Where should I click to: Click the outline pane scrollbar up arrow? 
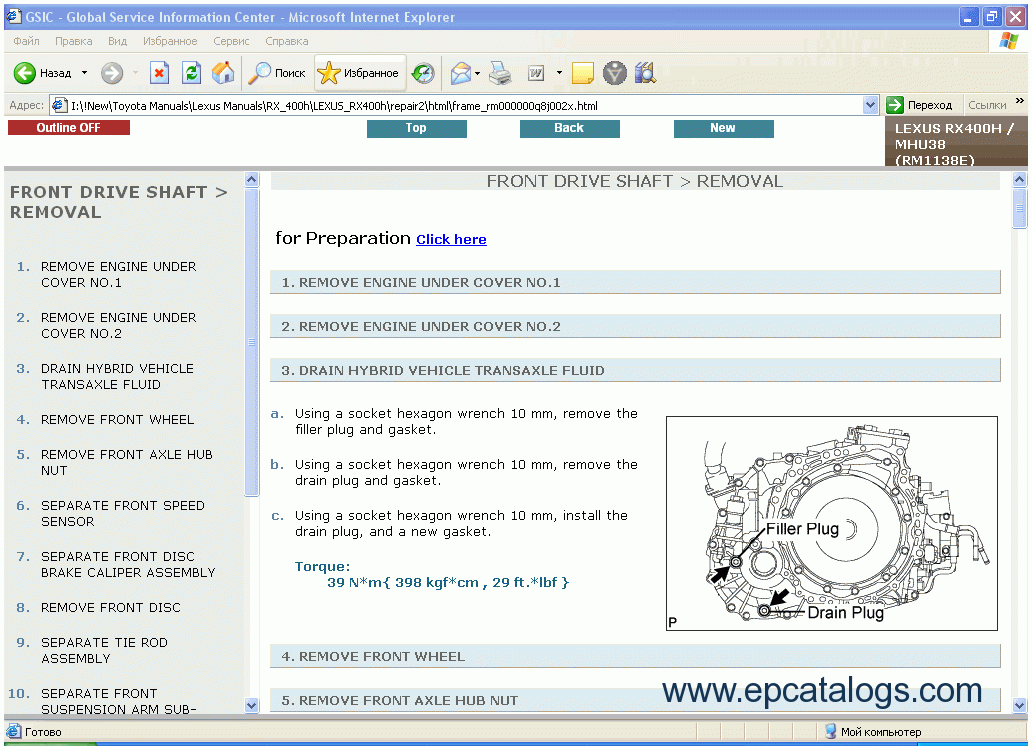(251, 179)
